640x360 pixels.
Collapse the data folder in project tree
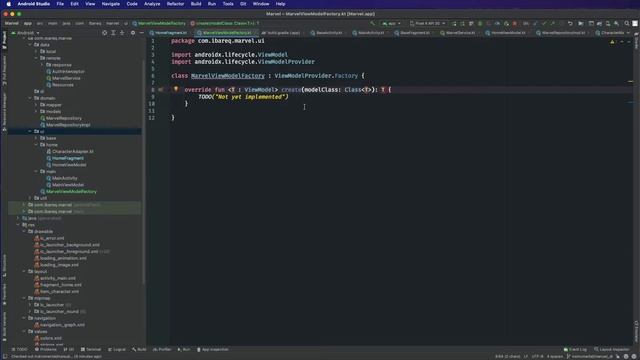click(x=30, y=45)
